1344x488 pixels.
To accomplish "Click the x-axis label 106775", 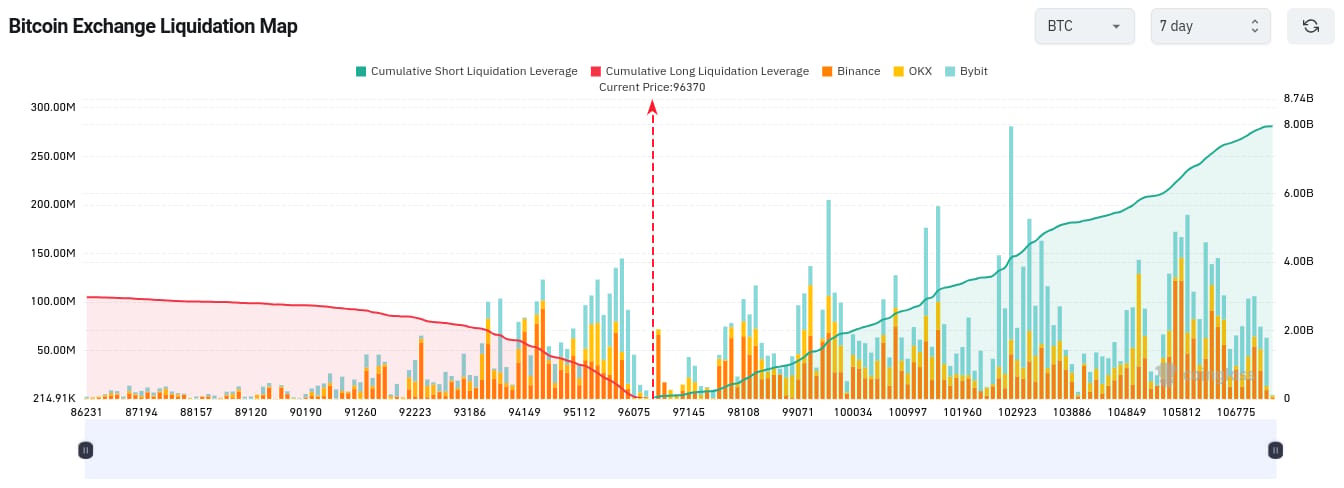I will click(x=1237, y=411).
